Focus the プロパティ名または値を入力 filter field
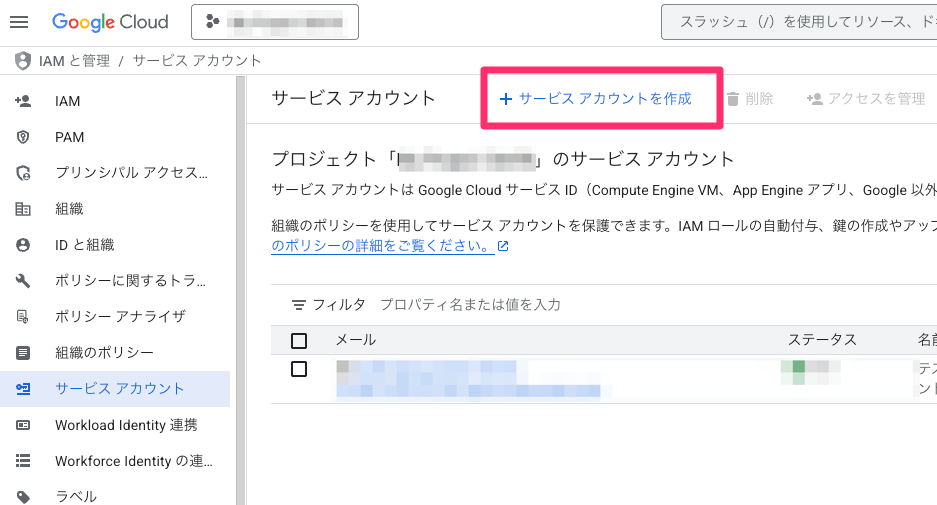This screenshot has width=937, height=505. 470,305
